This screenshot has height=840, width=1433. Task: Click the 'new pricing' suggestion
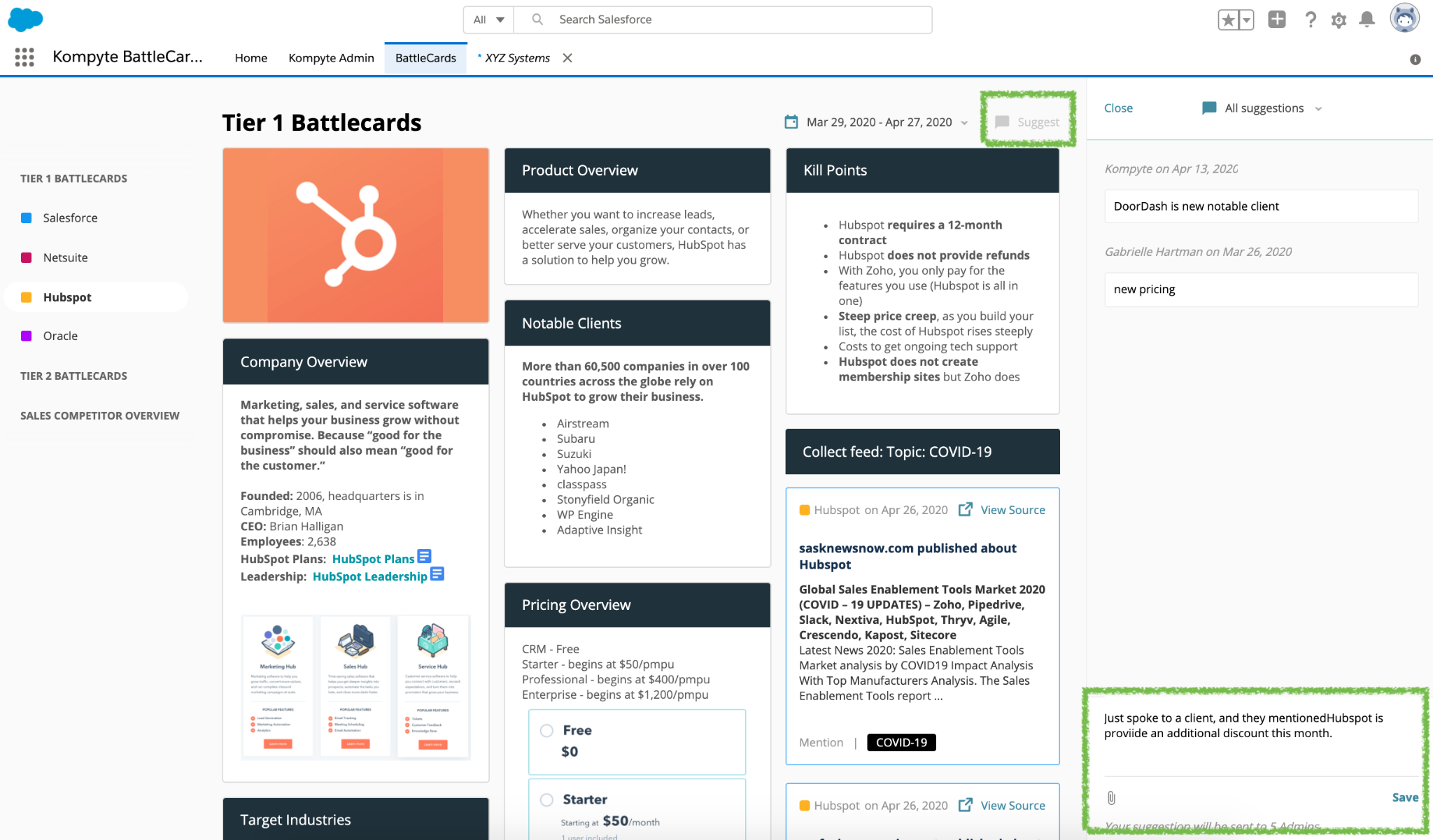pyautogui.click(x=1262, y=290)
